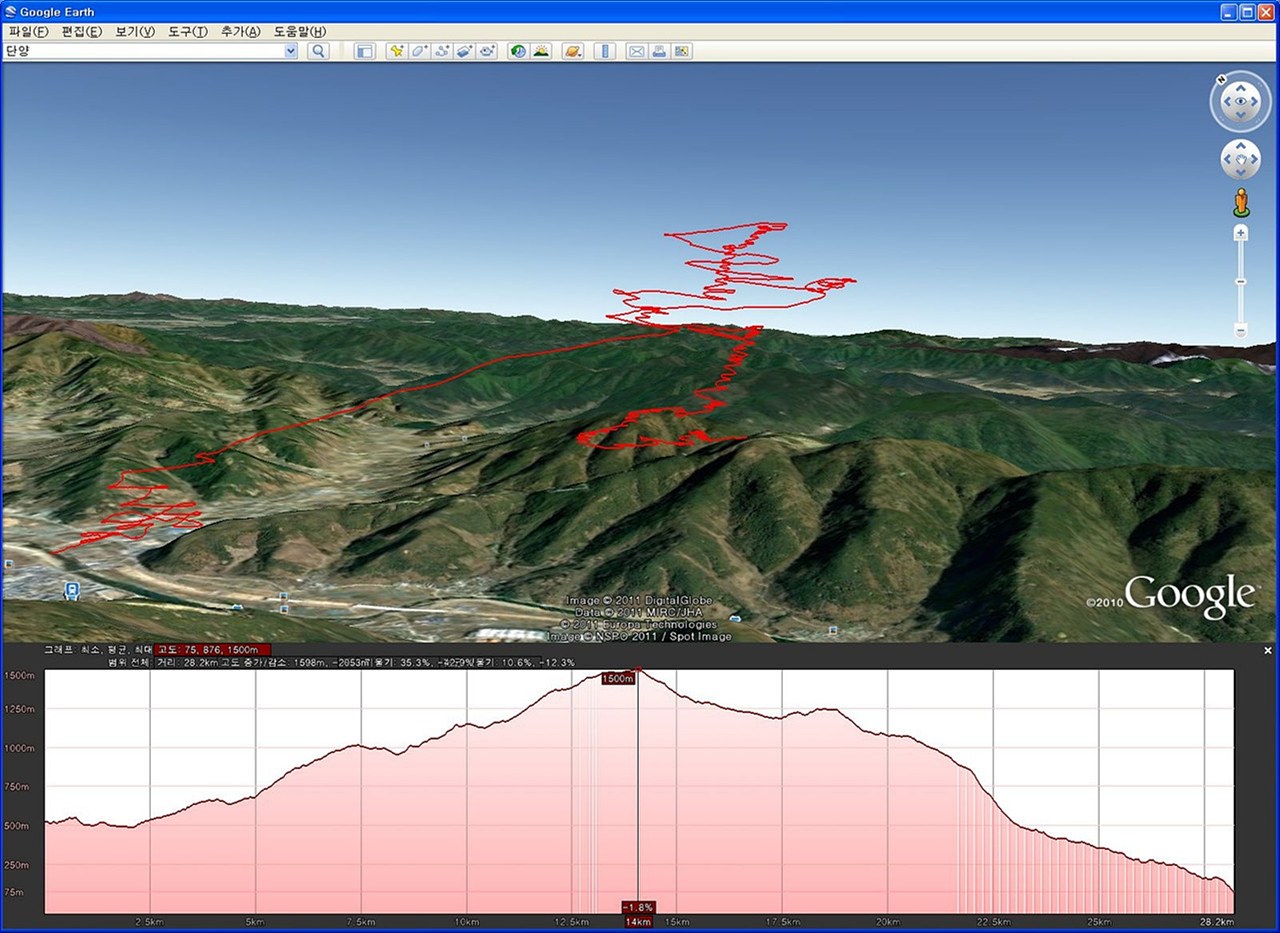The width and height of the screenshot is (1280, 933).
Task: Move right with the hand joystick arrow
Action: tap(1253, 158)
